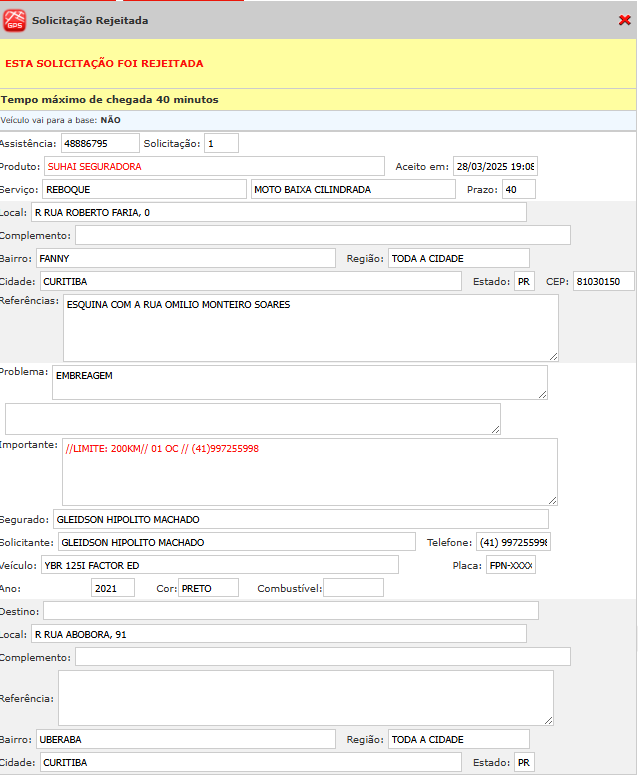Select the Solicitação number field
The image size is (638, 783).
(x=221, y=143)
